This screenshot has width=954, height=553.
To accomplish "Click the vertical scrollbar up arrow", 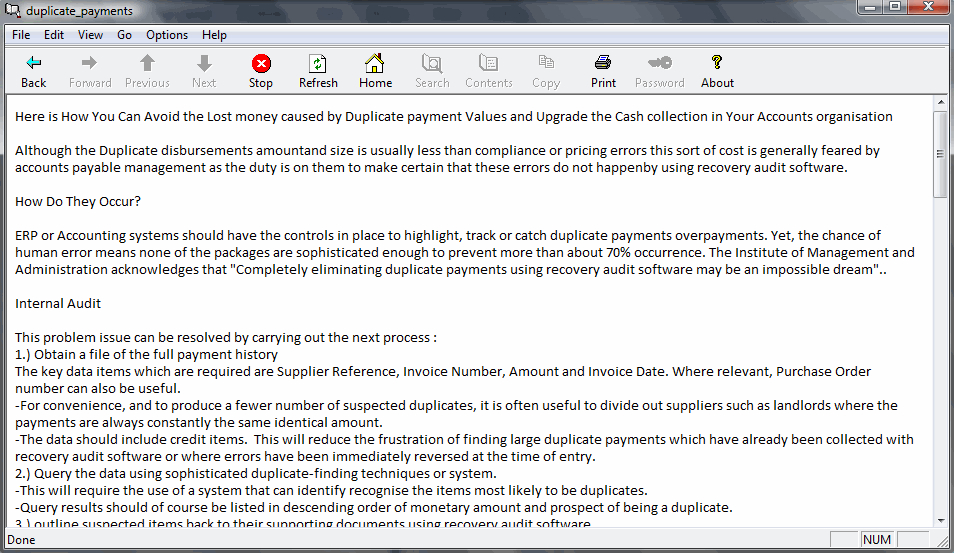I will (941, 103).
